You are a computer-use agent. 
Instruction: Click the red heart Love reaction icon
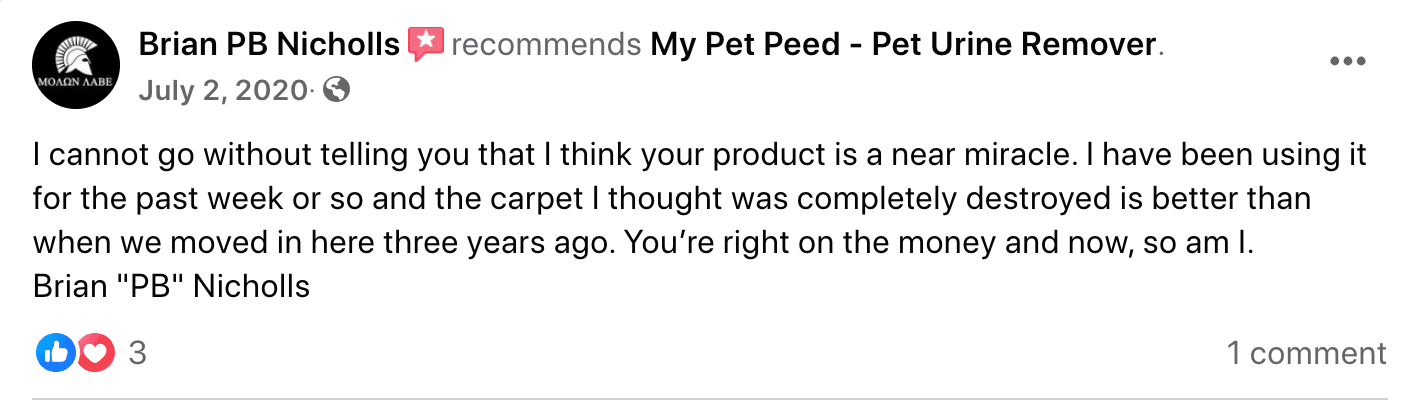(x=94, y=353)
